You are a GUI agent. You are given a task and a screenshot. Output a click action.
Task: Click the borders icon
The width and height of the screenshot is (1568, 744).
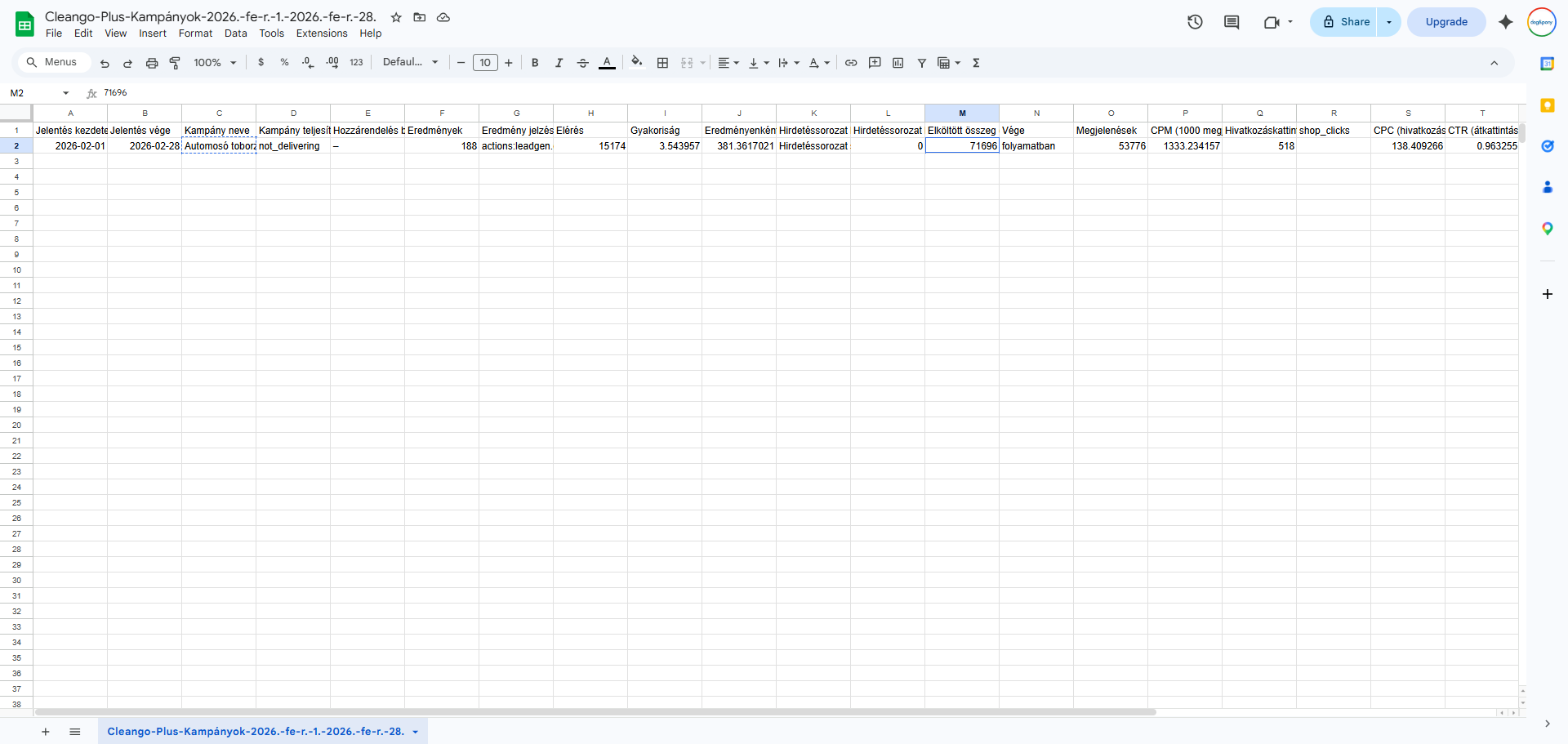click(x=662, y=63)
